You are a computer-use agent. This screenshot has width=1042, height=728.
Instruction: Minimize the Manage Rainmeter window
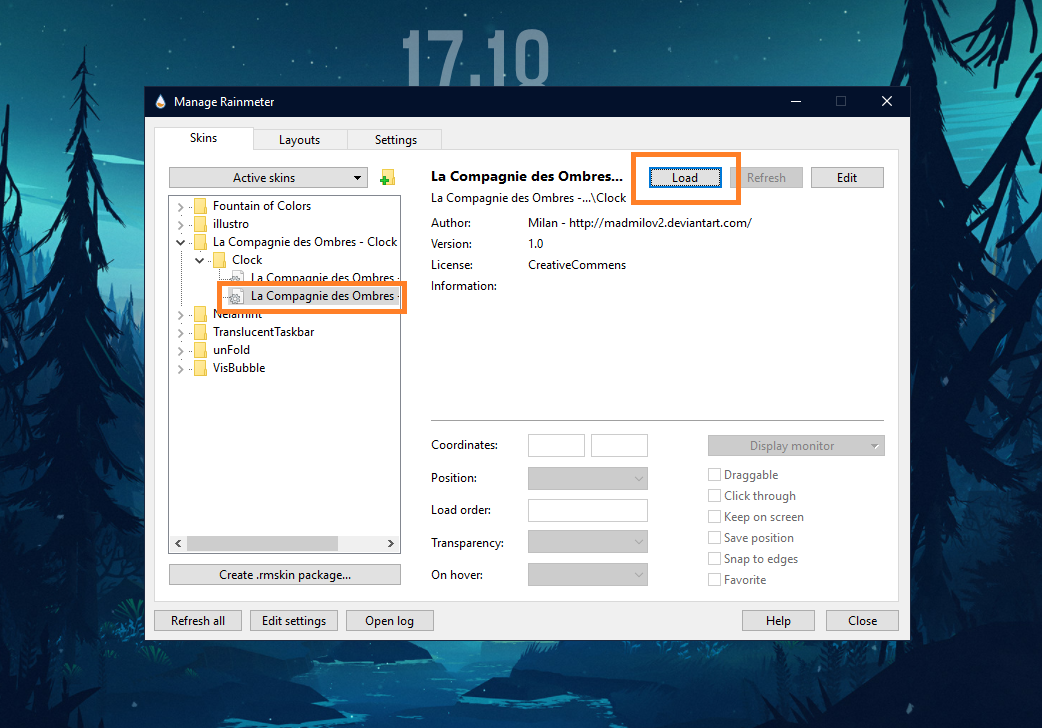[796, 102]
